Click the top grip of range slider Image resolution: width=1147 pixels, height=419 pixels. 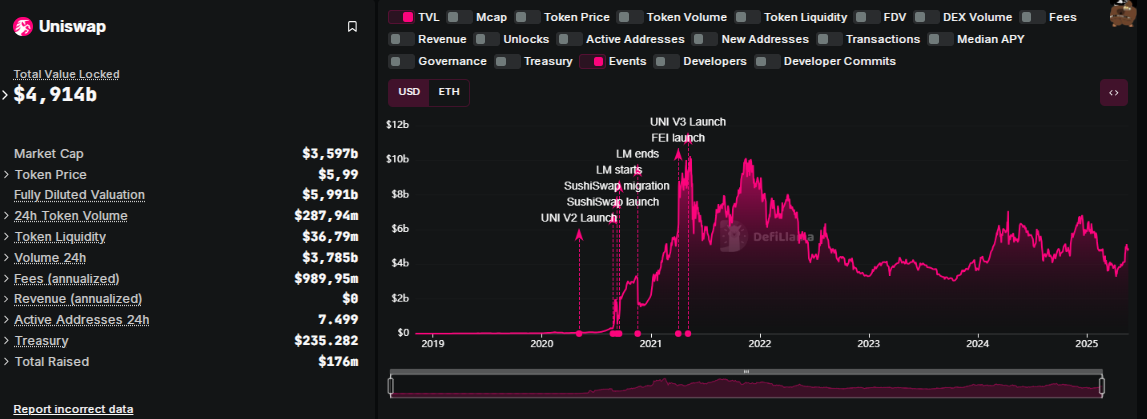click(x=746, y=372)
